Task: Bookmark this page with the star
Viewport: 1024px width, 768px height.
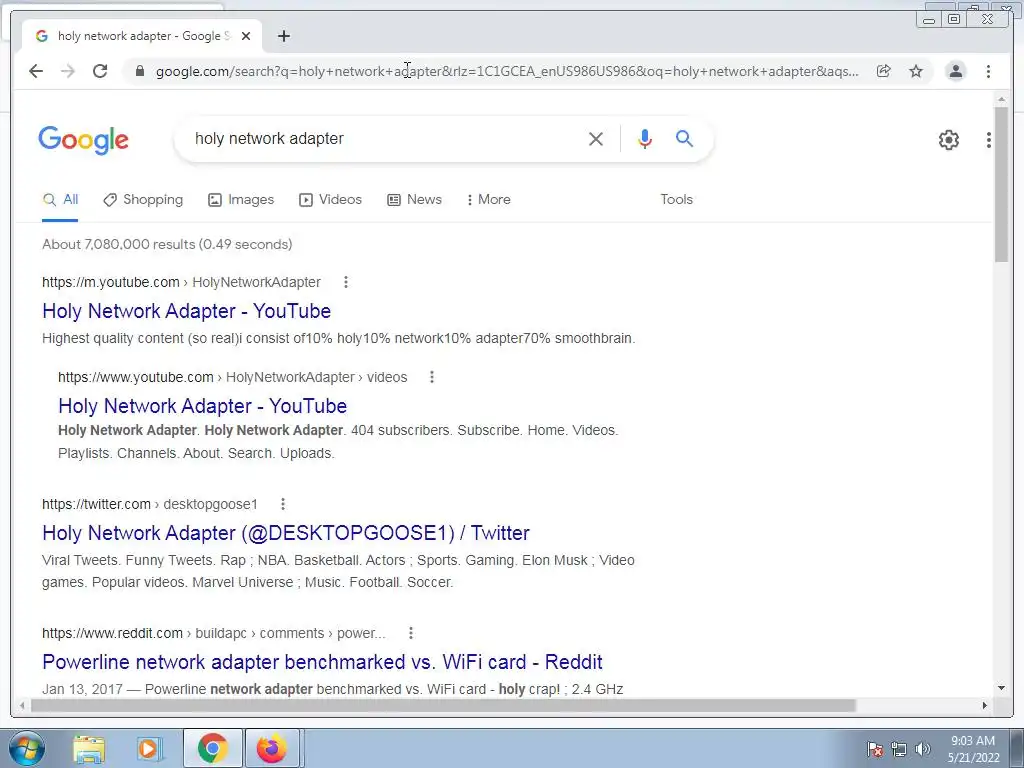Action: coord(916,71)
